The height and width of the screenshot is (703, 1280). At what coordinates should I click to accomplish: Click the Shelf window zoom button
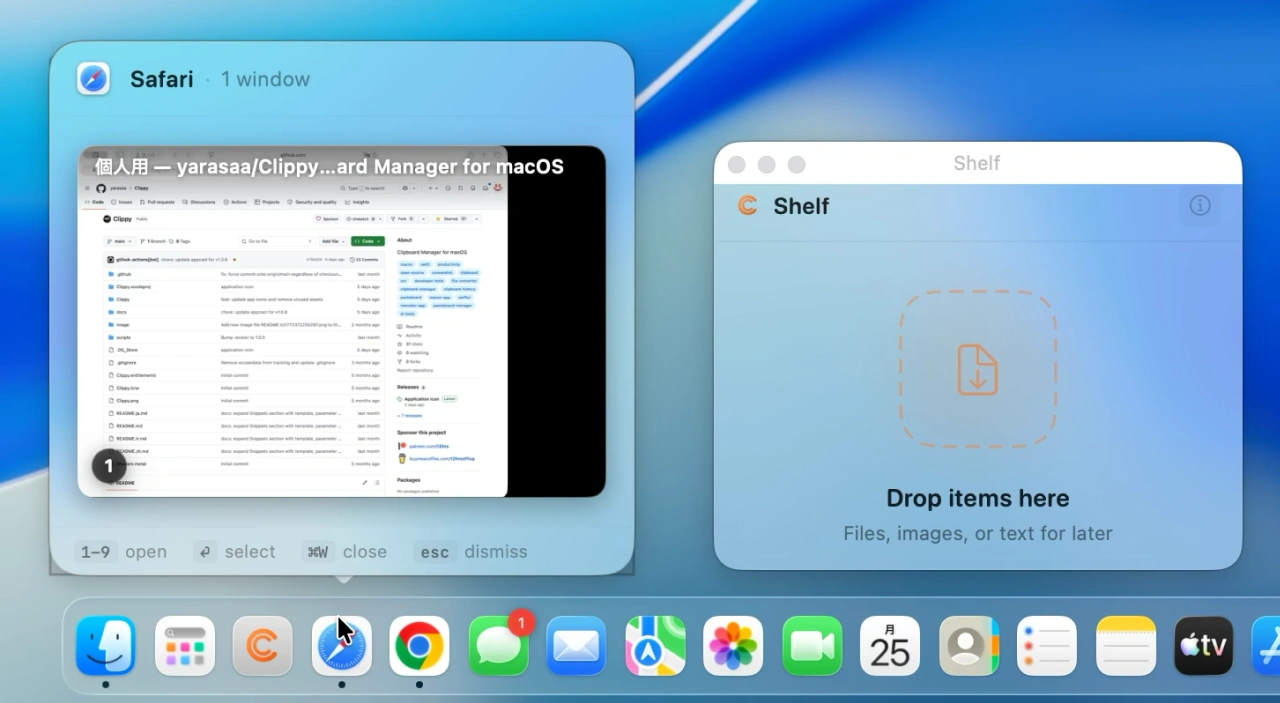(x=797, y=164)
